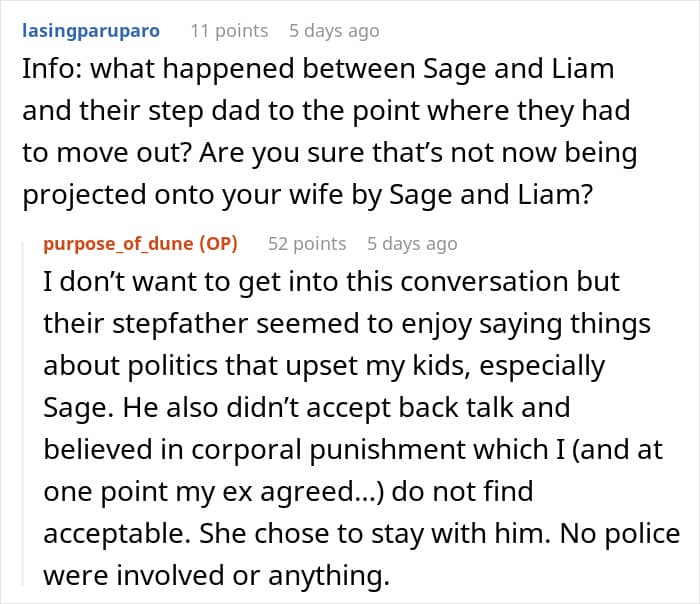Screen dimensions: 700x604
Task: Open timestamp on purpose_of_dune's reply
Action: coord(412,244)
